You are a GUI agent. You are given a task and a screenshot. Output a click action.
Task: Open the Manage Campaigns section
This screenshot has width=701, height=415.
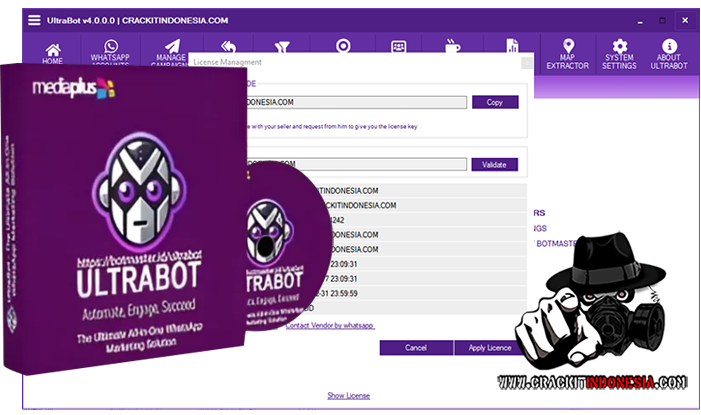(x=171, y=53)
